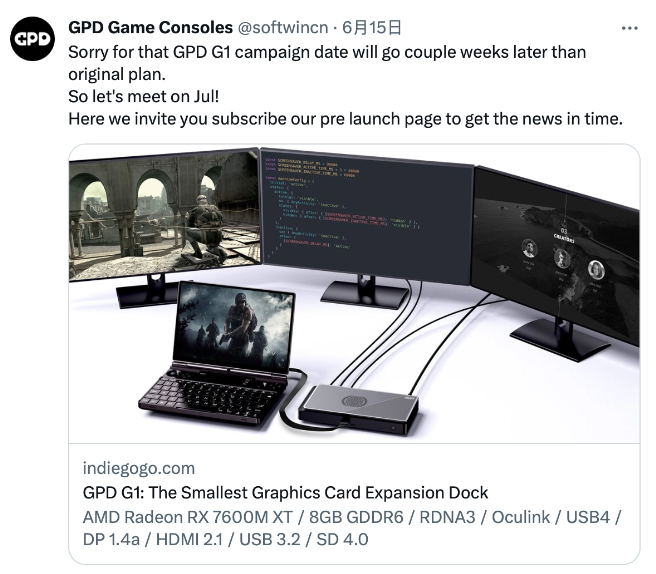Visit the @softwincn handle profile

coord(283,28)
